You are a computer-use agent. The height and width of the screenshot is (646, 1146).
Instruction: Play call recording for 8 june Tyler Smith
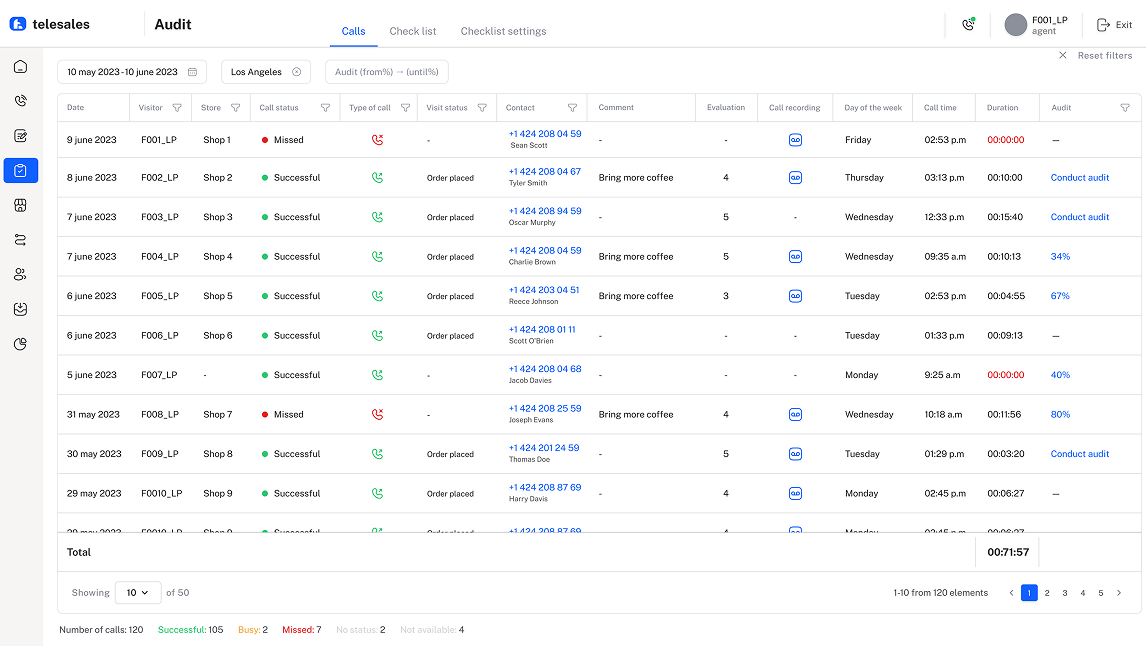click(795, 178)
